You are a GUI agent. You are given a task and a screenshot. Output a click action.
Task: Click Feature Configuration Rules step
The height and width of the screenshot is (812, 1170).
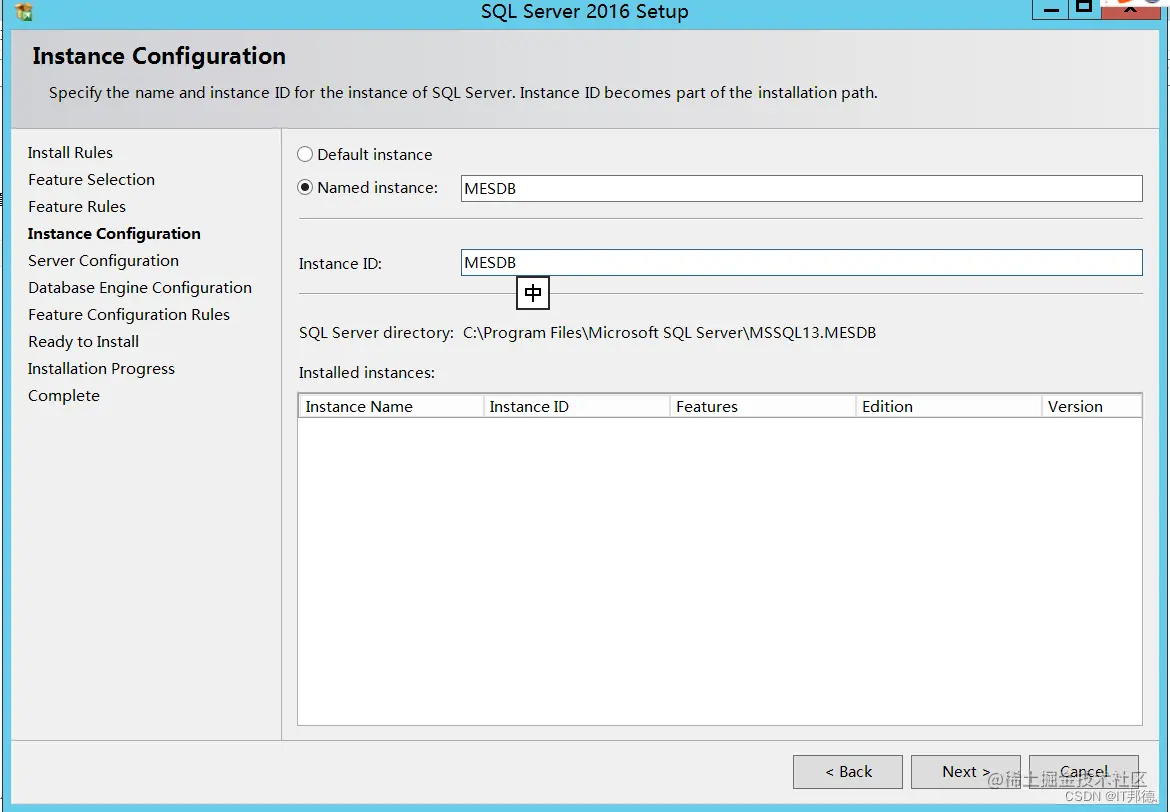click(x=128, y=314)
